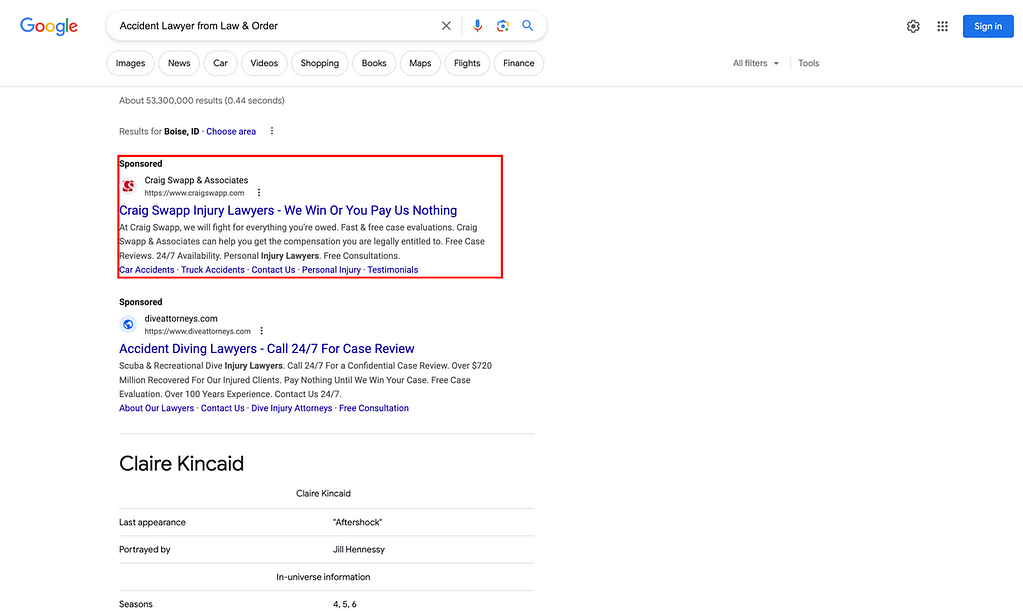Click the Choose area link
1023x611 pixels.
coord(231,131)
